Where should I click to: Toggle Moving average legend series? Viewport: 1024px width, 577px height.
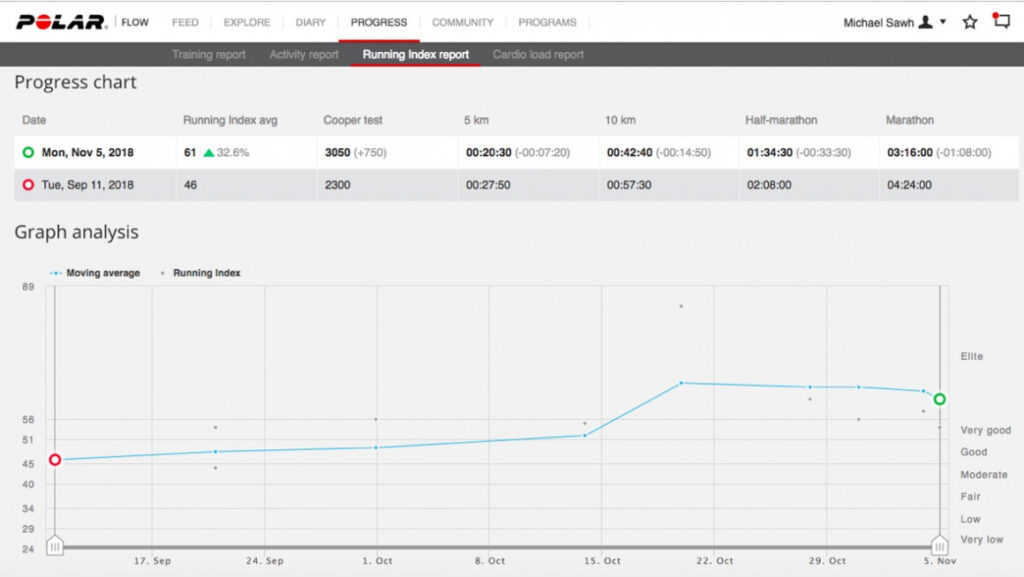pos(97,273)
